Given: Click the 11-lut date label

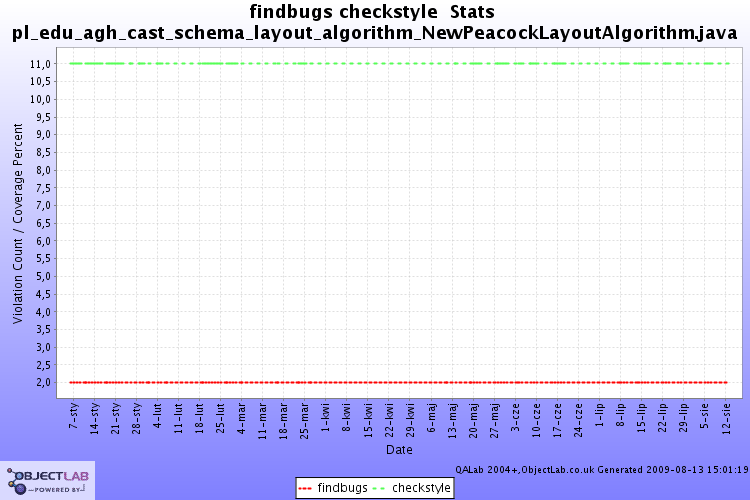Looking at the screenshot, I should point(179,418).
